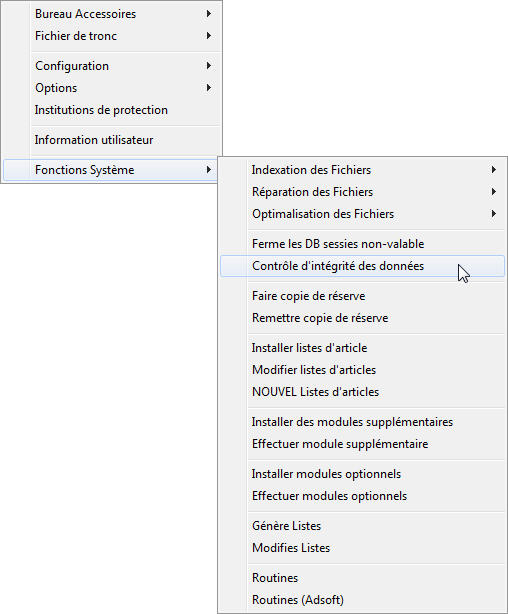Expand Indexation des Fichiers submenu
This screenshot has width=508, height=614.
(x=362, y=170)
